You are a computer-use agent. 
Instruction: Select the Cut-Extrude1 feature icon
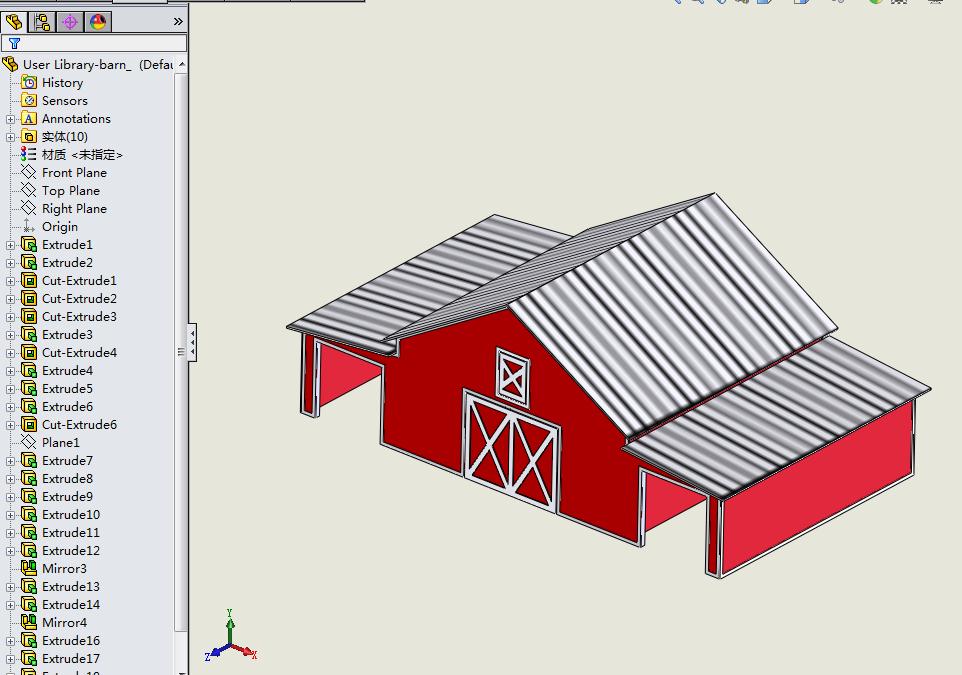coord(29,280)
